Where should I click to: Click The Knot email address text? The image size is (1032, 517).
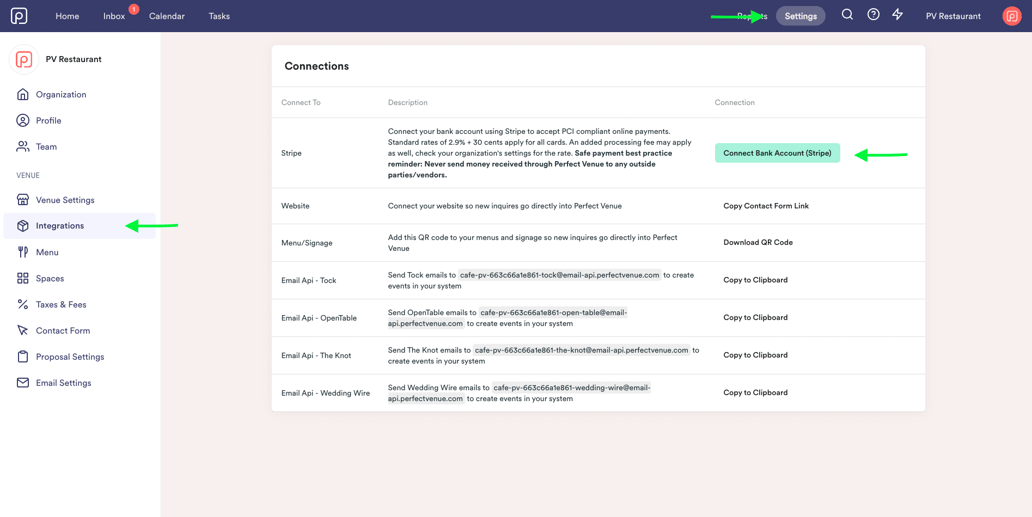582,350
